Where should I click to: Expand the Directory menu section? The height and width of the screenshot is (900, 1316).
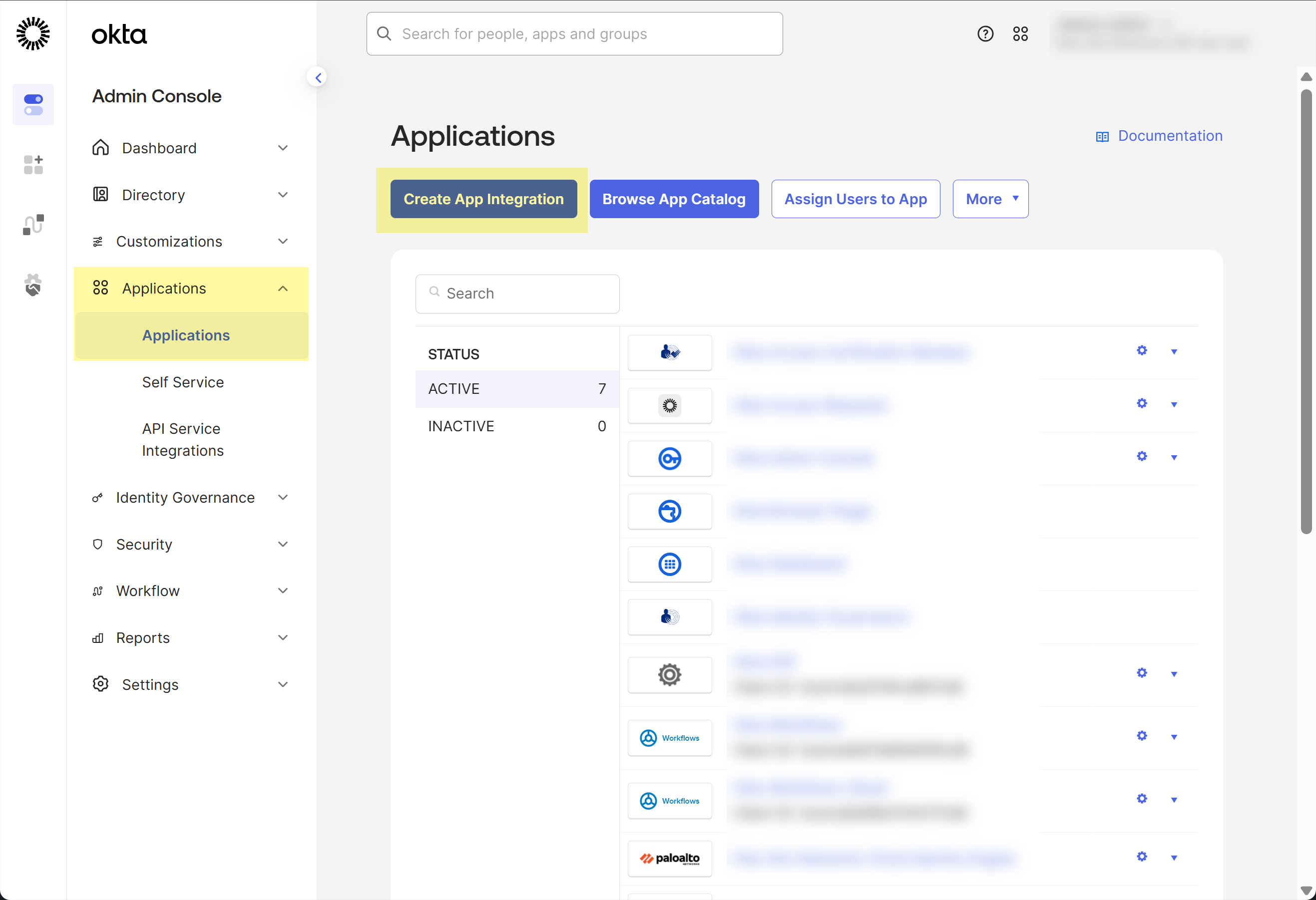pyautogui.click(x=191, y=195)
